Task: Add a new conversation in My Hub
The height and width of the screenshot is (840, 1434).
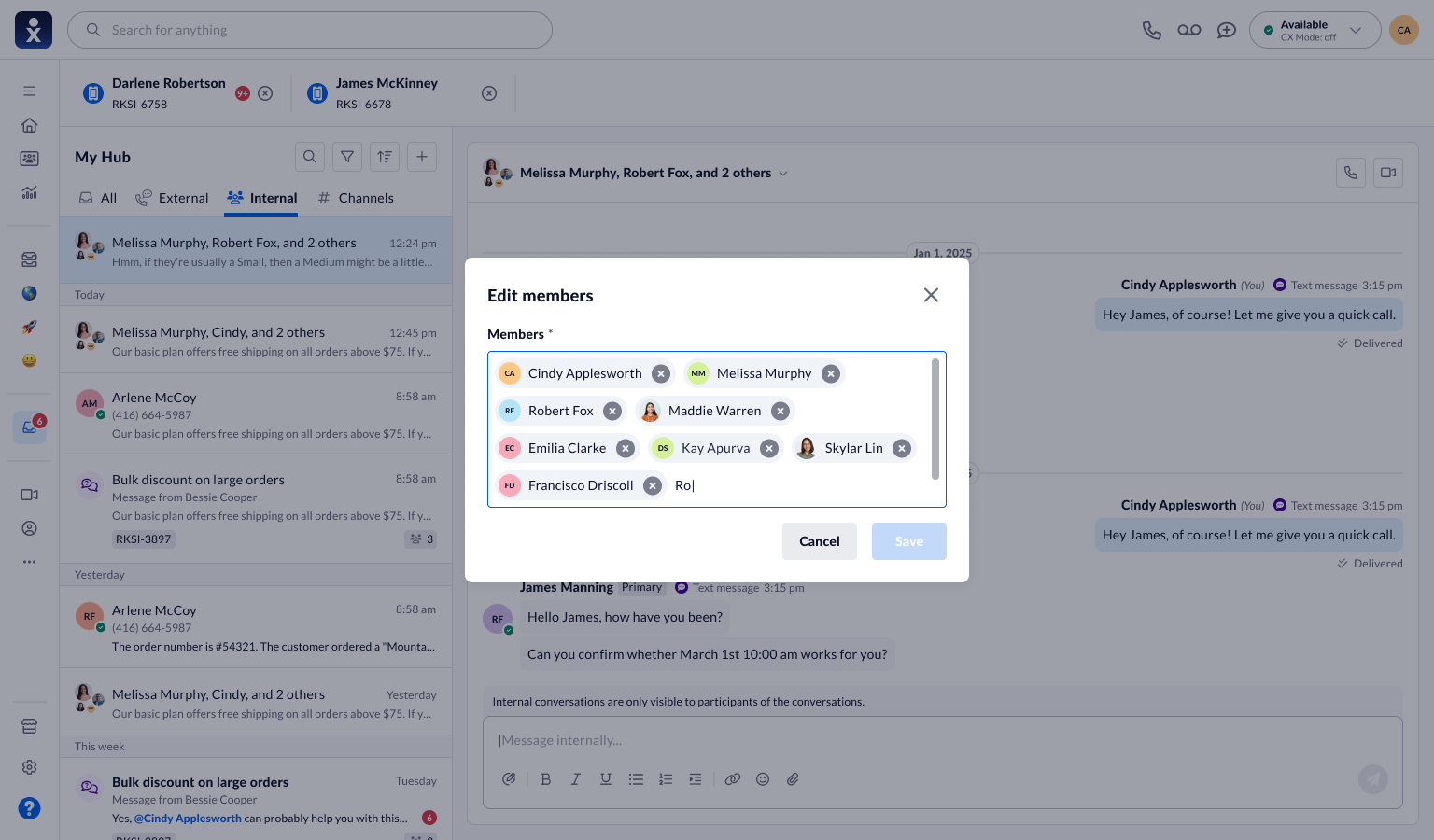Action: click(x=422, y=157)
